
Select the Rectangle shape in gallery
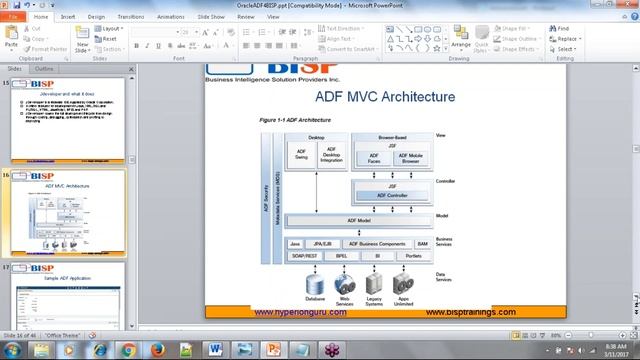418,29
